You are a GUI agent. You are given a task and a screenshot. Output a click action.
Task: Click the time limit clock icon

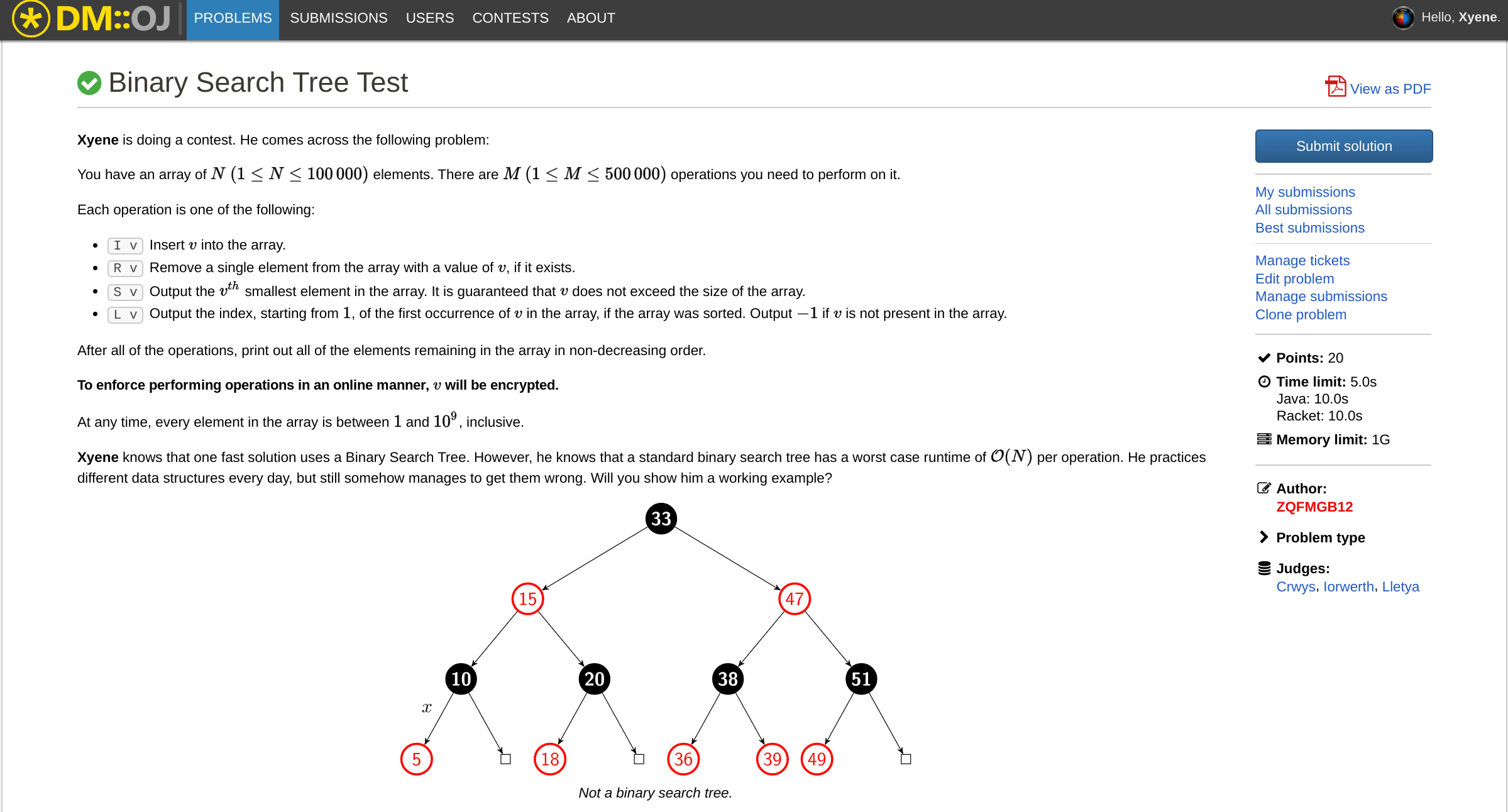click(1262, 381)
